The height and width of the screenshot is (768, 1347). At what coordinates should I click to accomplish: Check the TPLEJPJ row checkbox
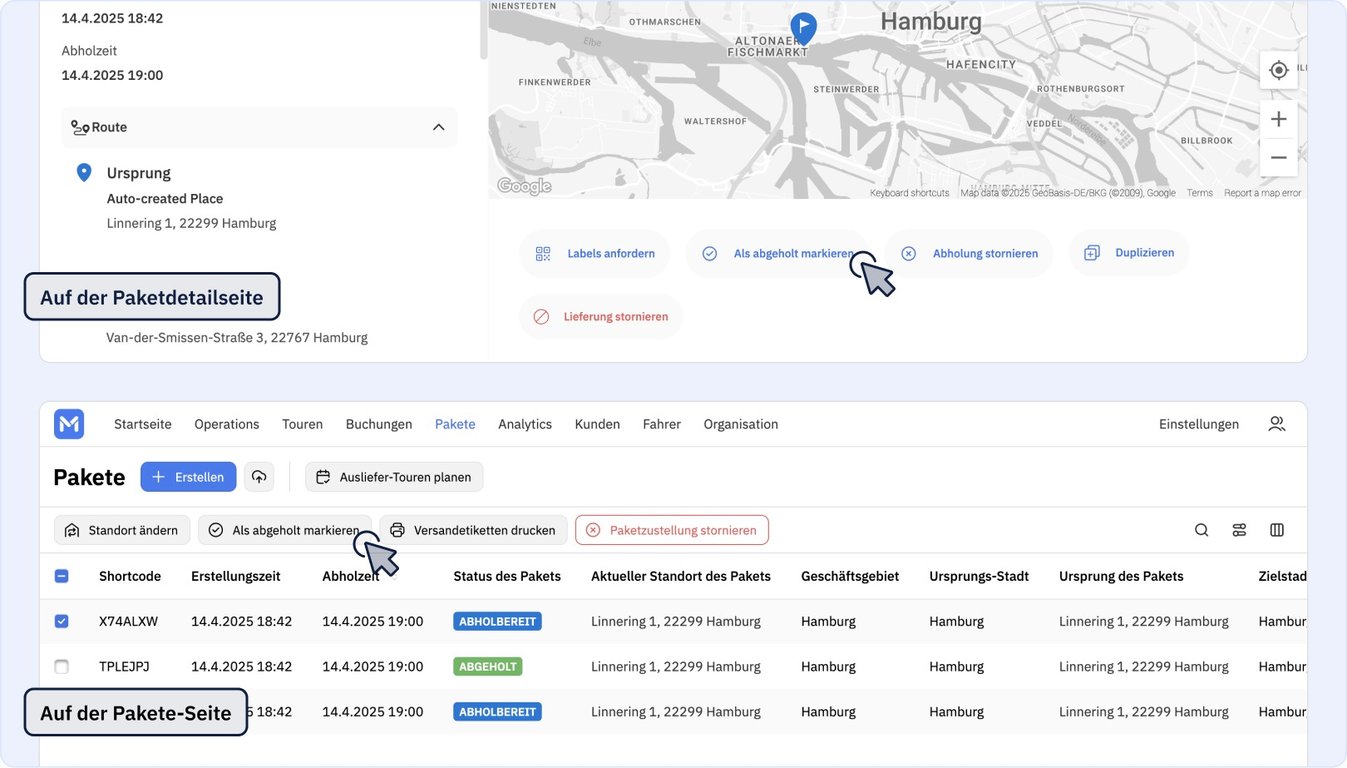(61, 666)
